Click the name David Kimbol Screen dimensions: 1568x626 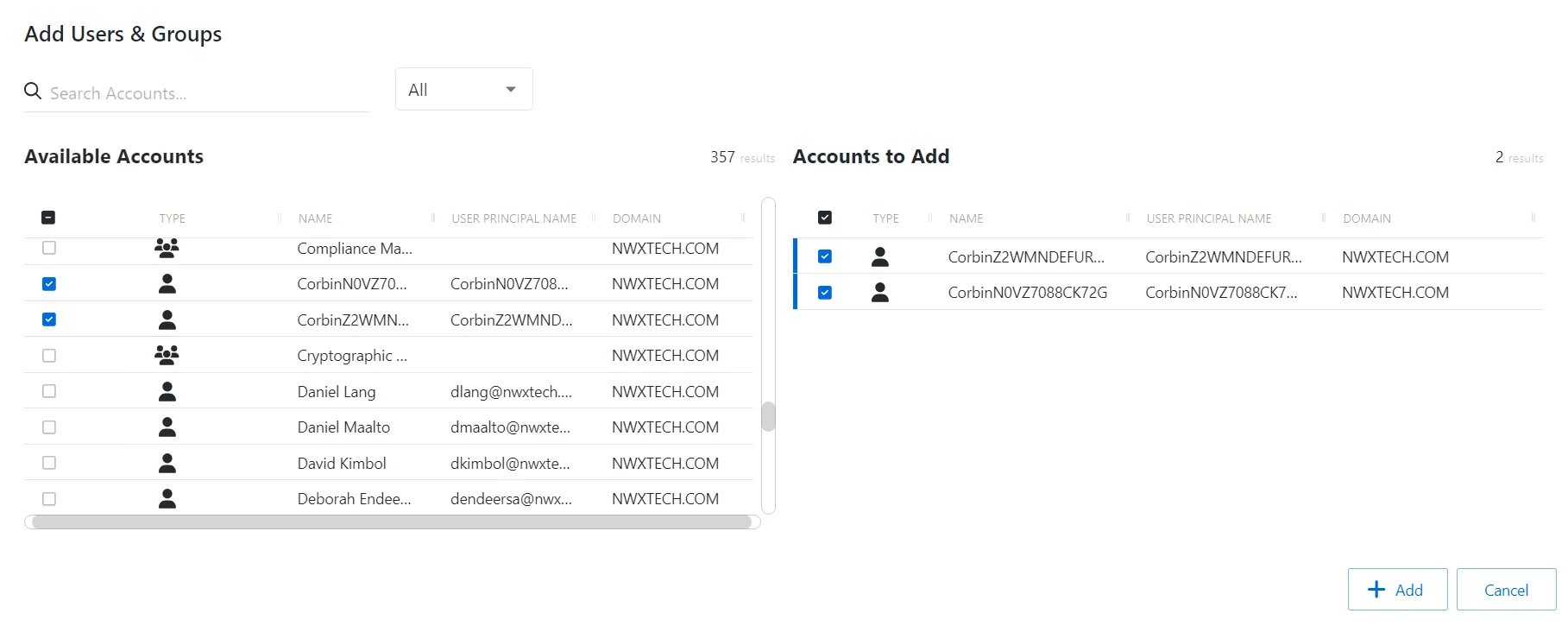pos(342,463)
